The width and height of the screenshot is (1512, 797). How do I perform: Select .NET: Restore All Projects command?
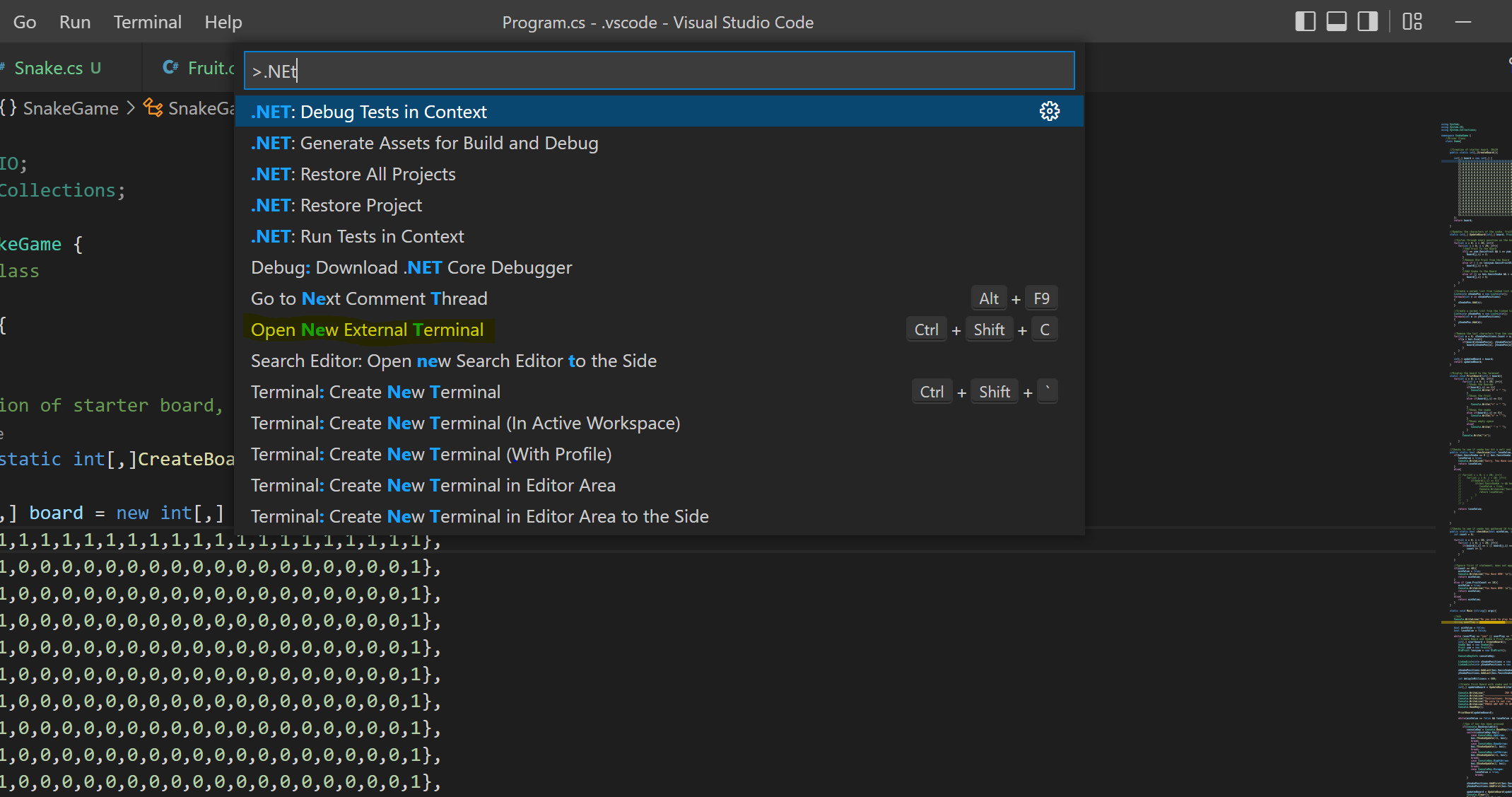point(353,174)
